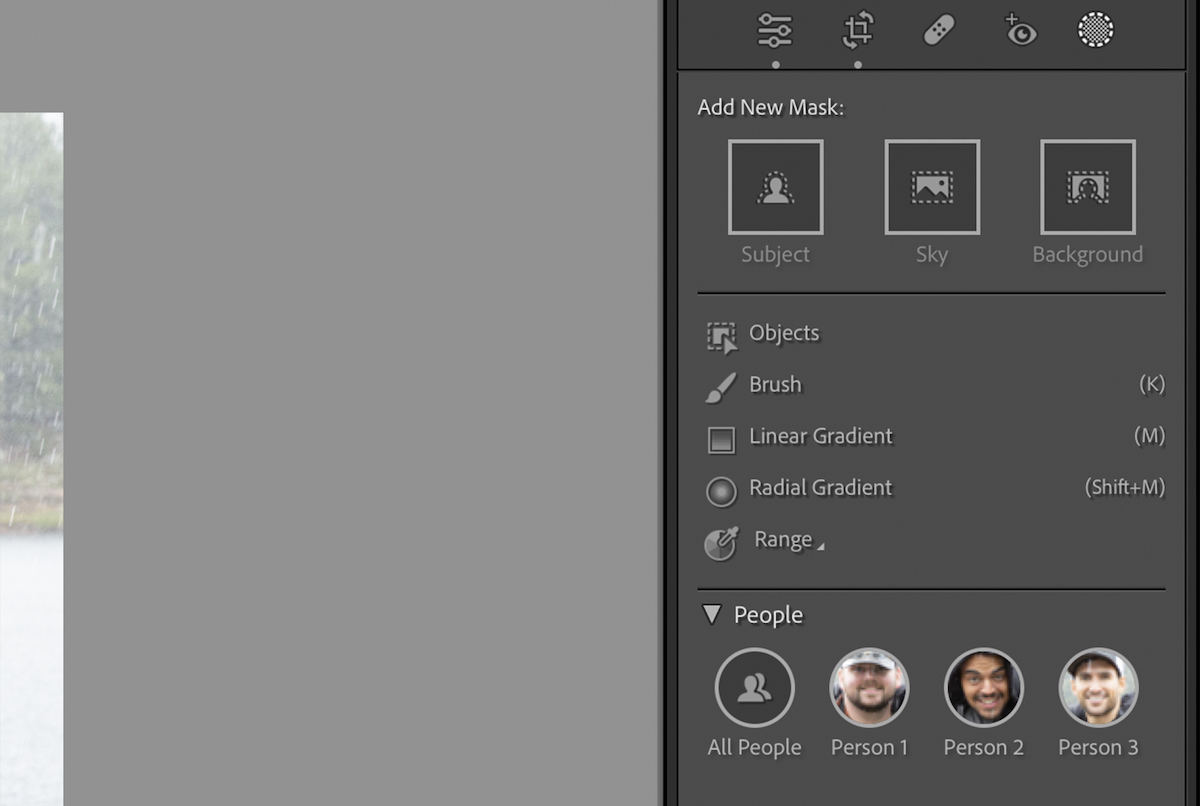Select the Crop and Rotate tool
Screen dimensions: 1200x806
pyautogui.click(x=857, y=30)
